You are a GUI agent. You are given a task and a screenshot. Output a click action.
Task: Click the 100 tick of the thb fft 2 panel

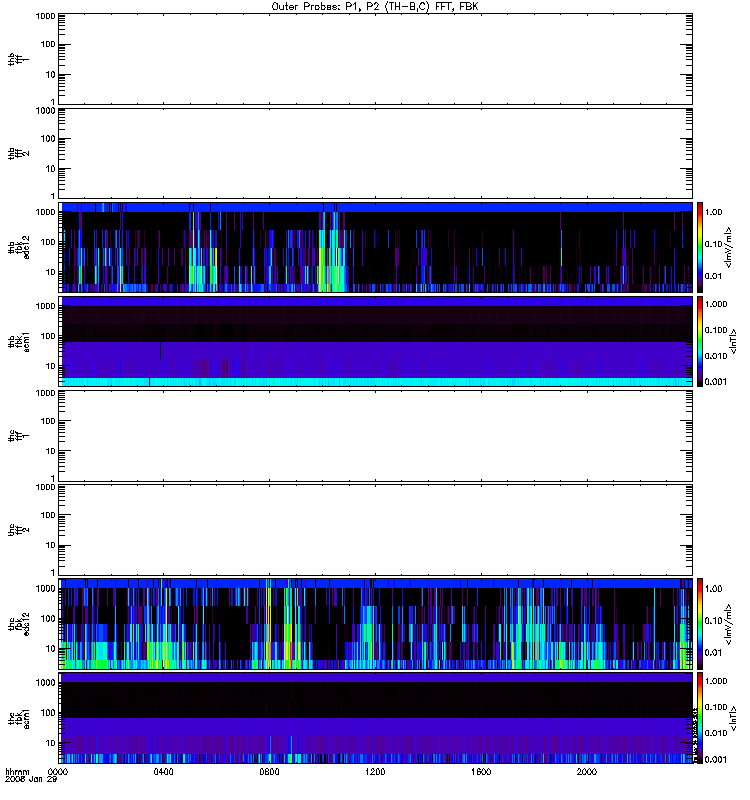tap(48, 139)
